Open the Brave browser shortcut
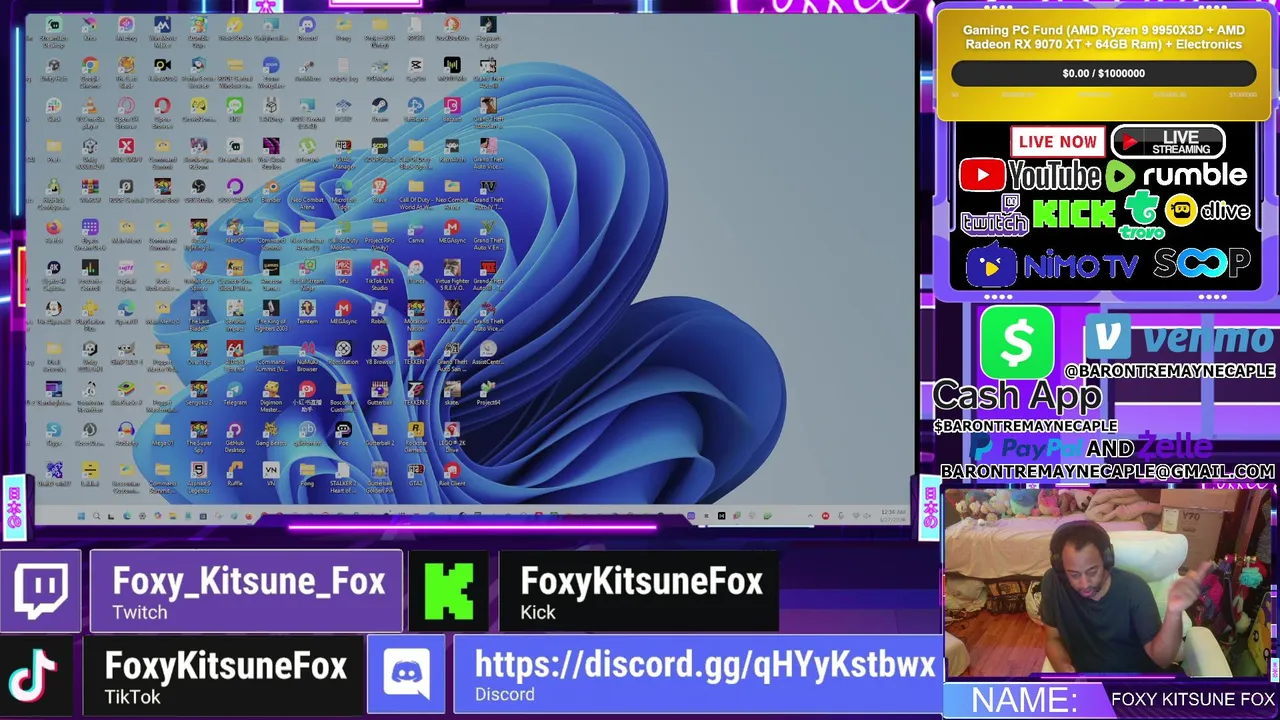Screen dimensions: 1280x720 pos(379,186)
